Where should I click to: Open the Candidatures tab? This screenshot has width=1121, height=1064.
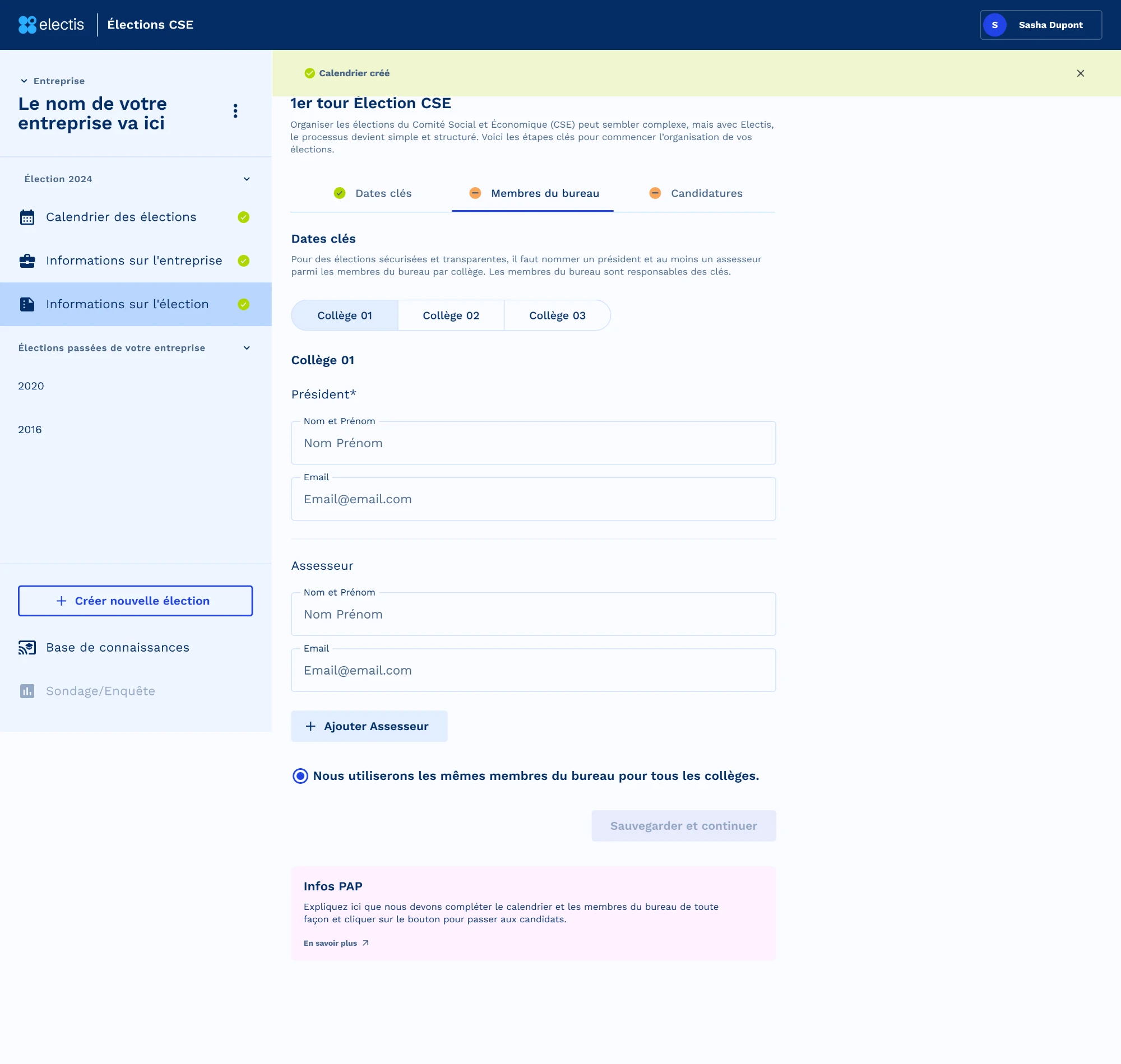(x=696, y=193)
